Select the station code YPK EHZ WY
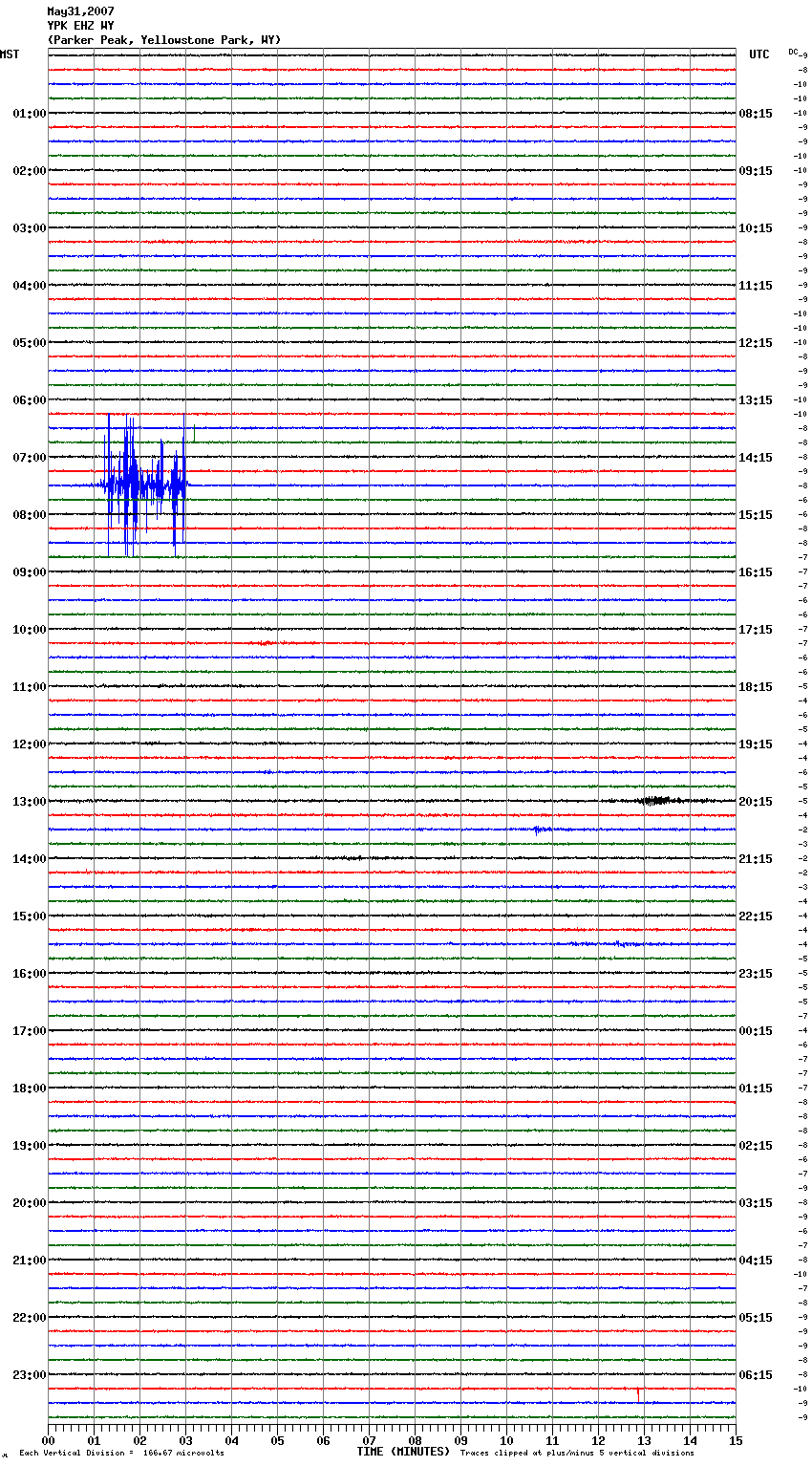Screen dimensions: 812x1466 click(x=80, y=26)
